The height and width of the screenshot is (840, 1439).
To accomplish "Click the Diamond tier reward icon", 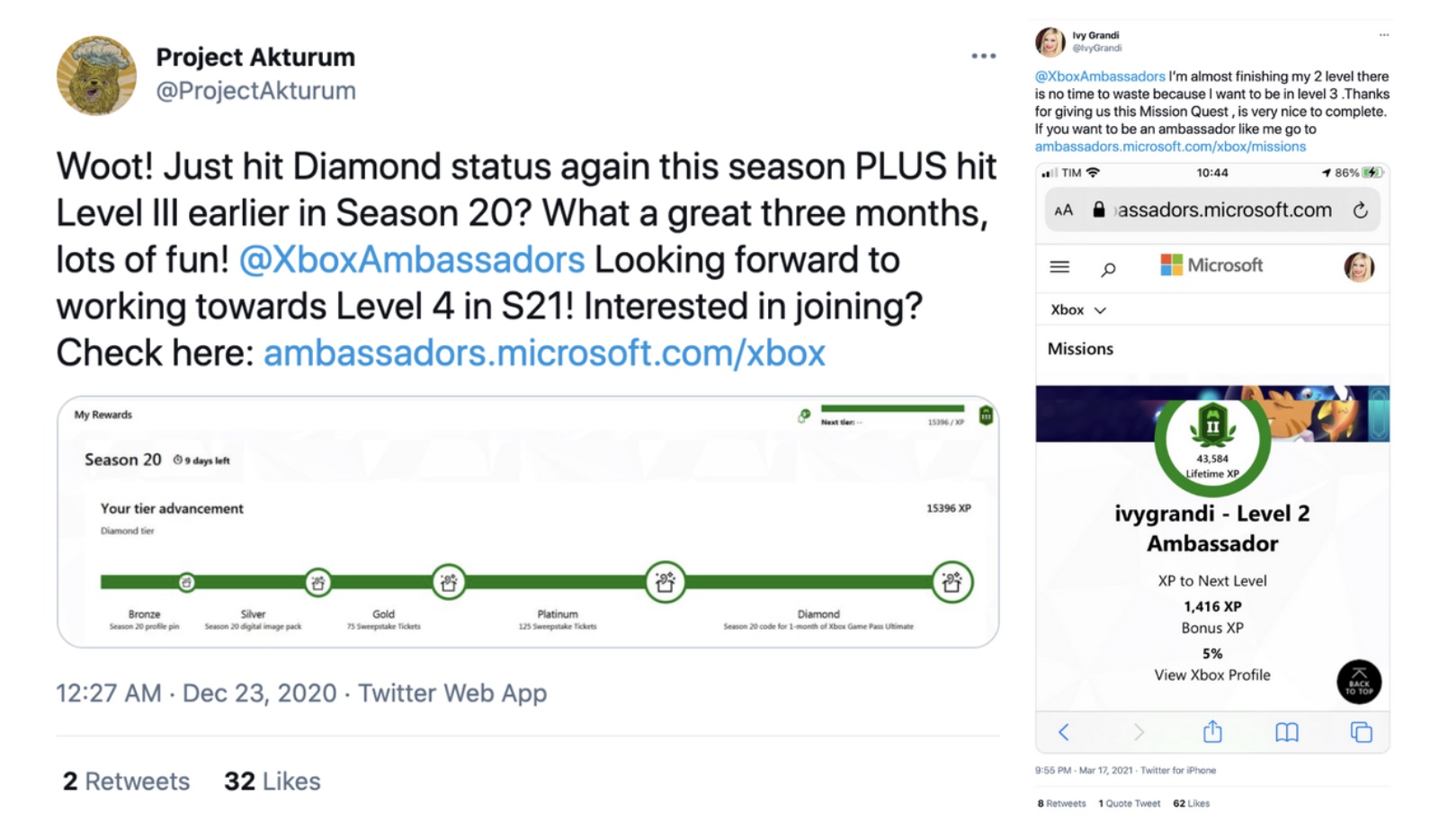I will tap(951, 582).
